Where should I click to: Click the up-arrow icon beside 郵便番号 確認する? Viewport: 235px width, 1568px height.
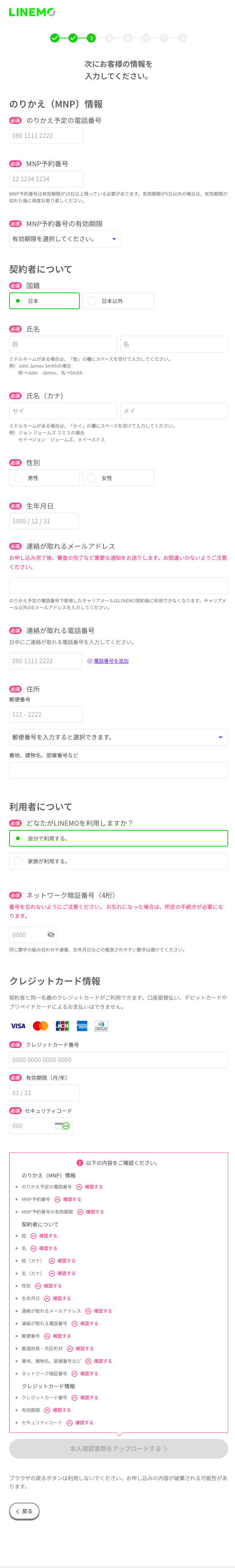pos(47,1336)
